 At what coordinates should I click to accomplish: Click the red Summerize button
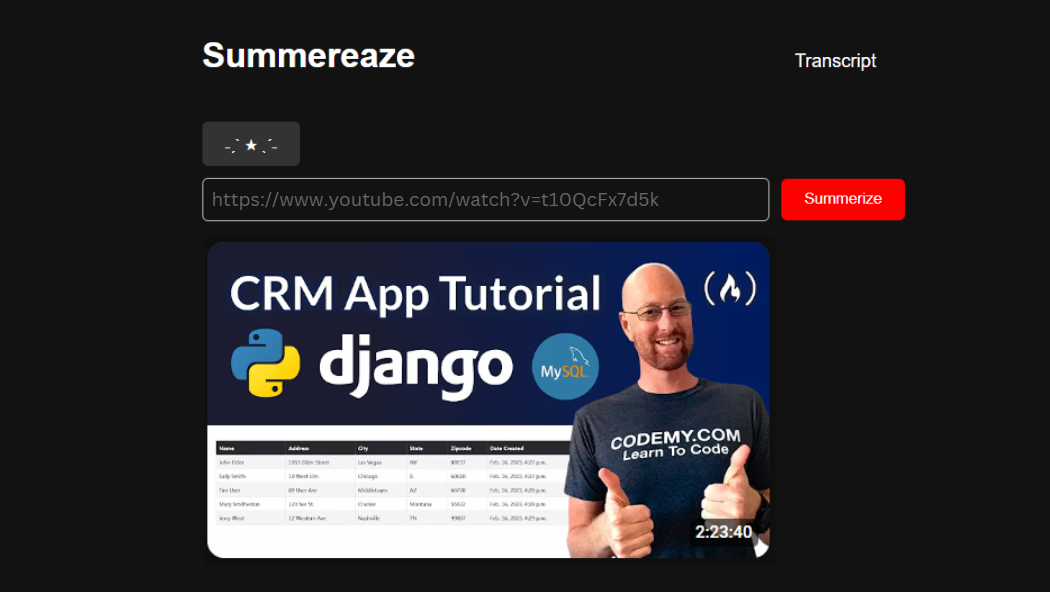point(842,200)
